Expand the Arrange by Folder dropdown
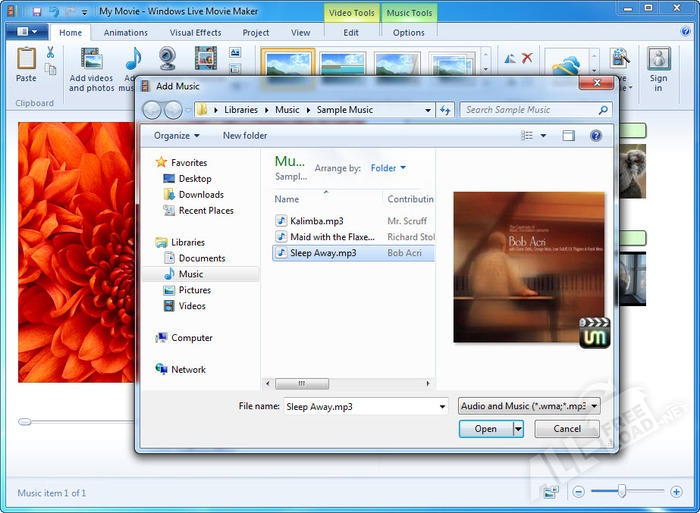The image size is (700, 513). point(388,168)
